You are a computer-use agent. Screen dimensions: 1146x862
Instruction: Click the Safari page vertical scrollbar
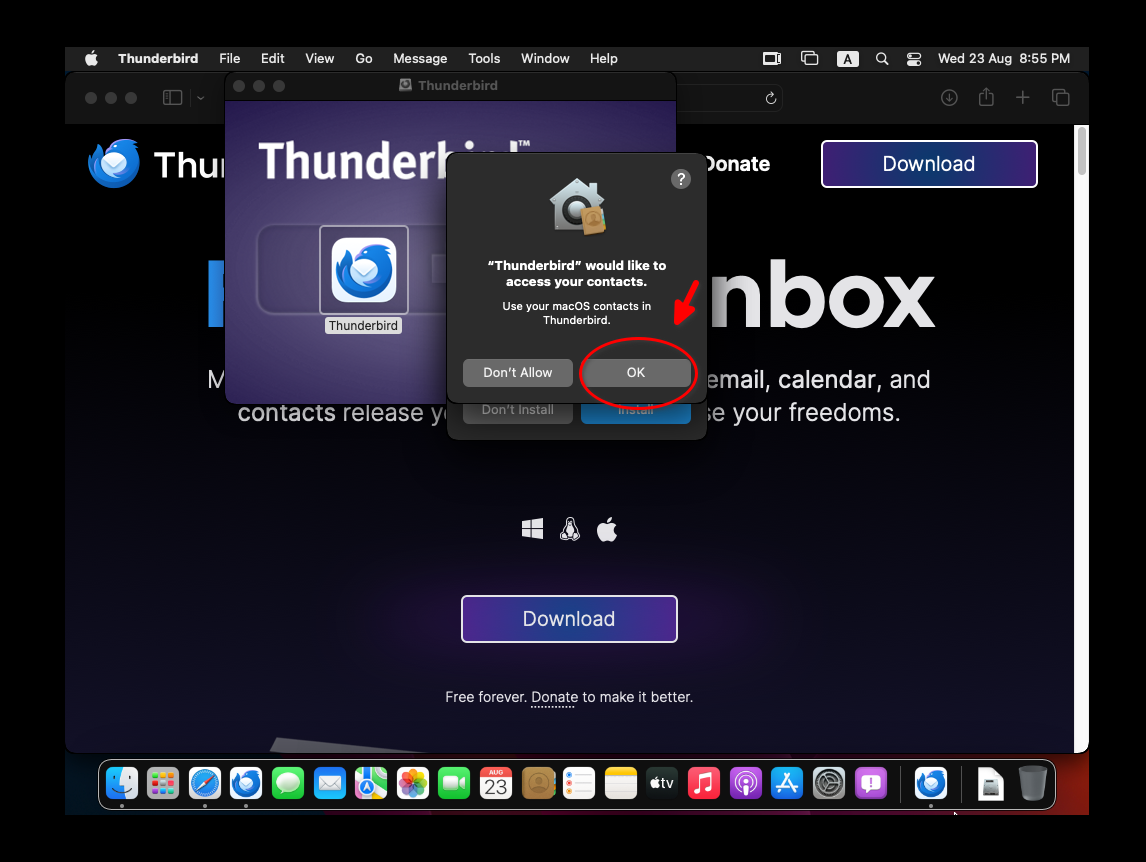pyautogui.click(x=1082, y=151)
